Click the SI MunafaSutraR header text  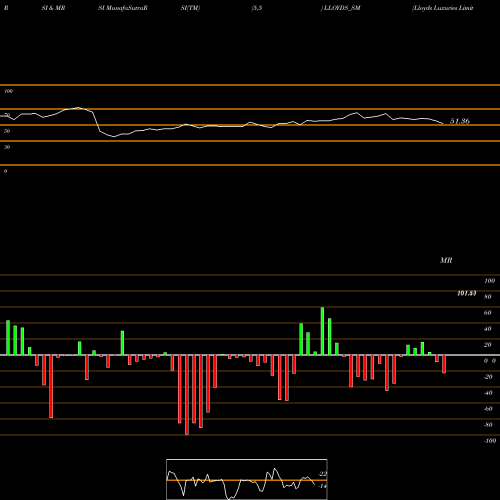pos(123,8)
